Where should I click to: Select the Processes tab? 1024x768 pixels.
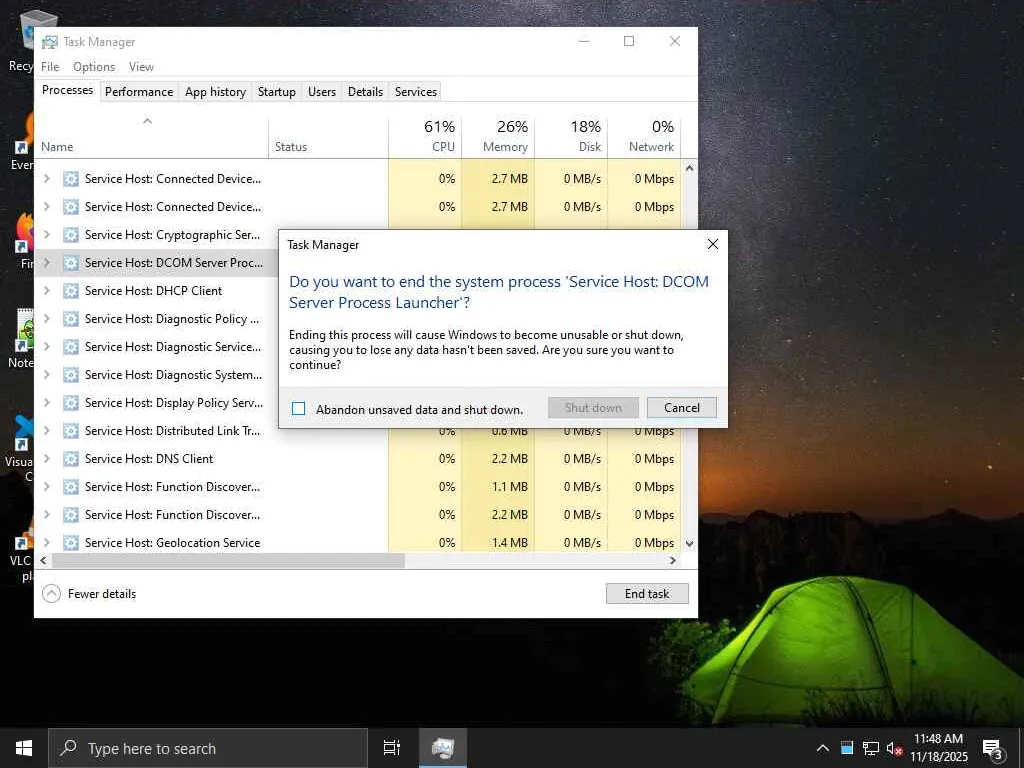[x=67, y=90]
